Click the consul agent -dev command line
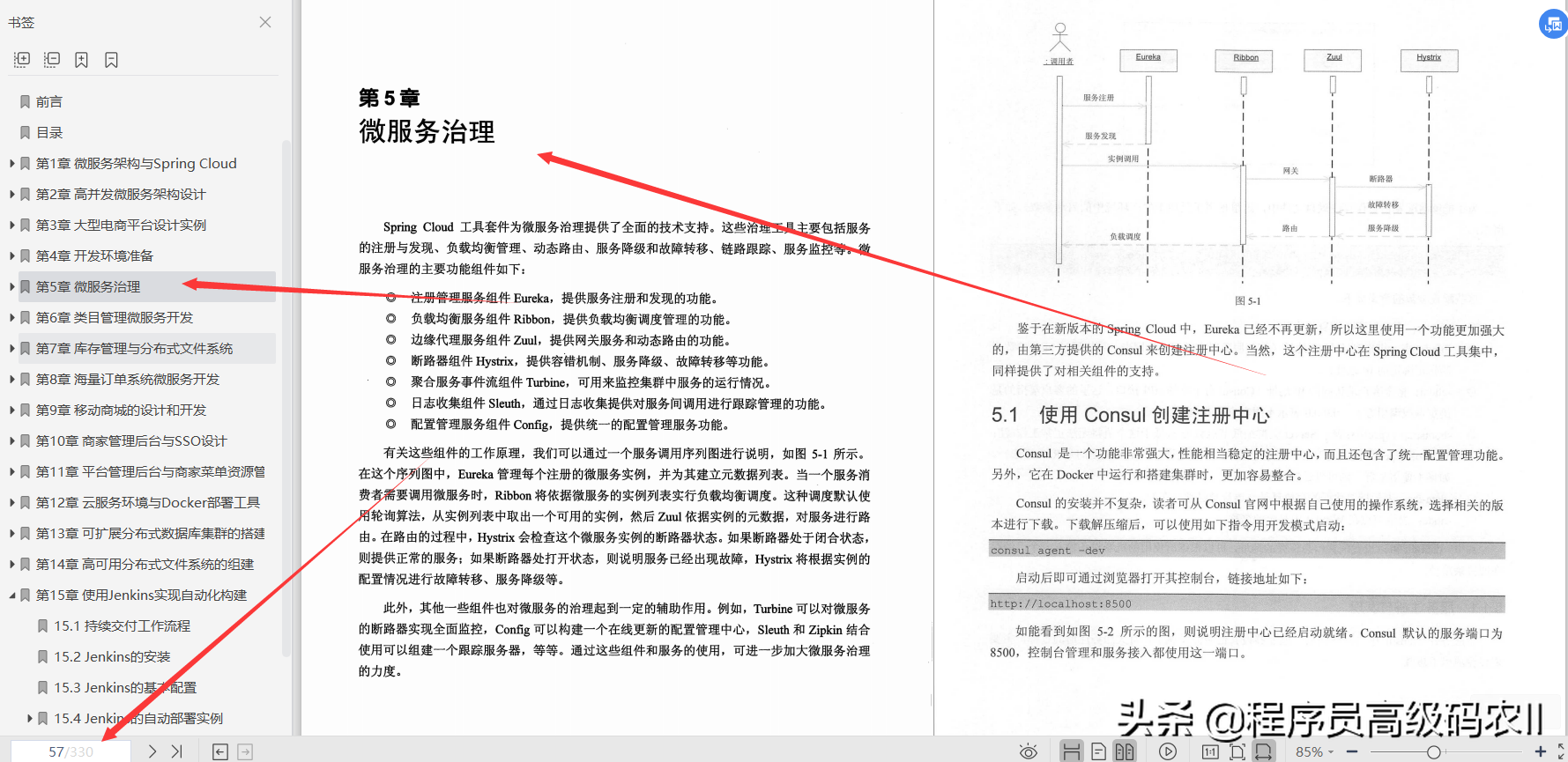The width and height of the screenshot is (1568, 762). pos(1246,551)
